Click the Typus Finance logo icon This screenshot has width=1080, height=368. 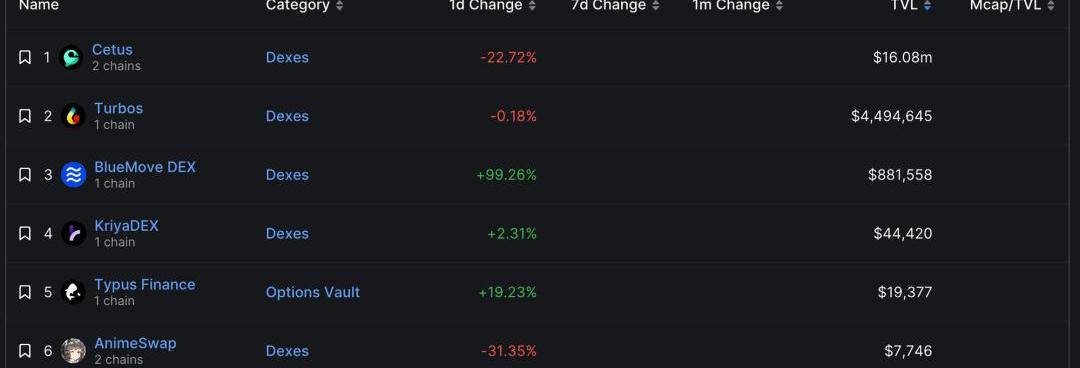point(73,292)
